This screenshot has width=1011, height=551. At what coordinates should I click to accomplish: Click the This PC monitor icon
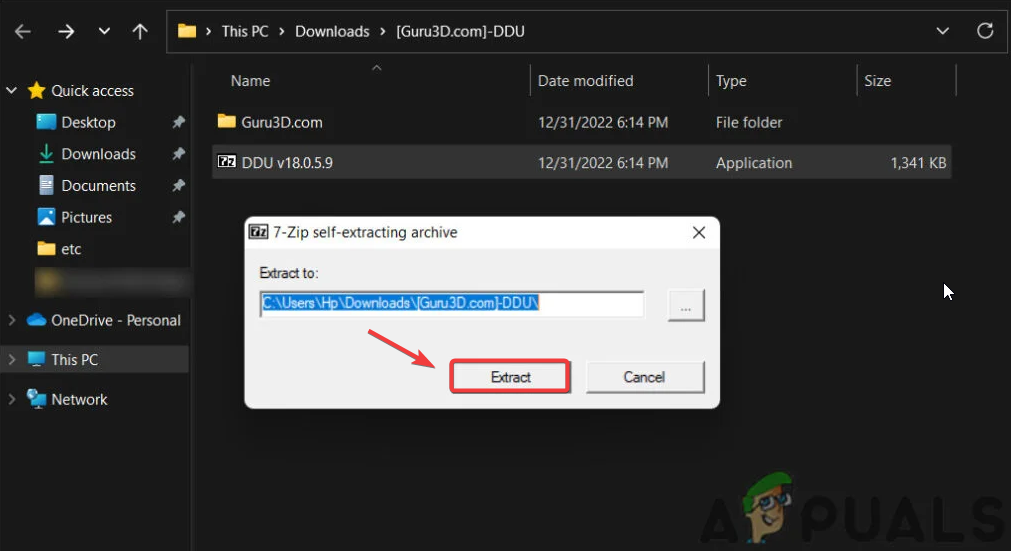(x=37, y=359)
